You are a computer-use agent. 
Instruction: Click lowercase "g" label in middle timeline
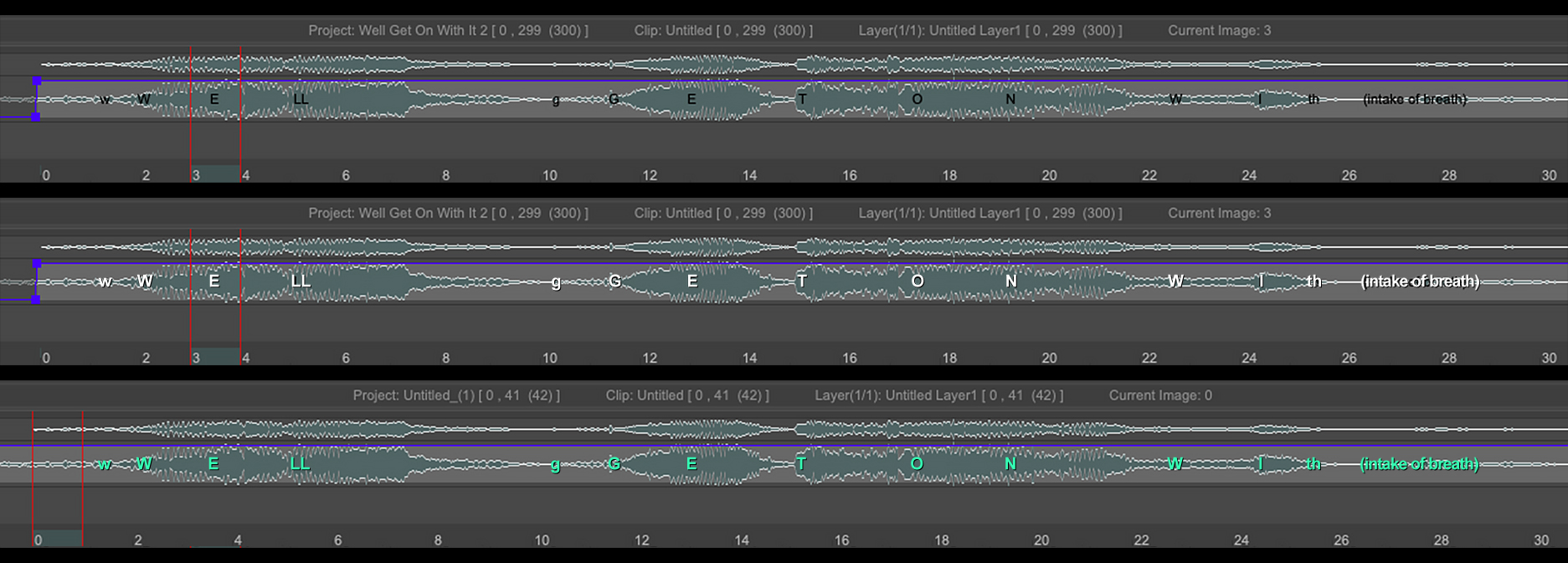[556, 282]
